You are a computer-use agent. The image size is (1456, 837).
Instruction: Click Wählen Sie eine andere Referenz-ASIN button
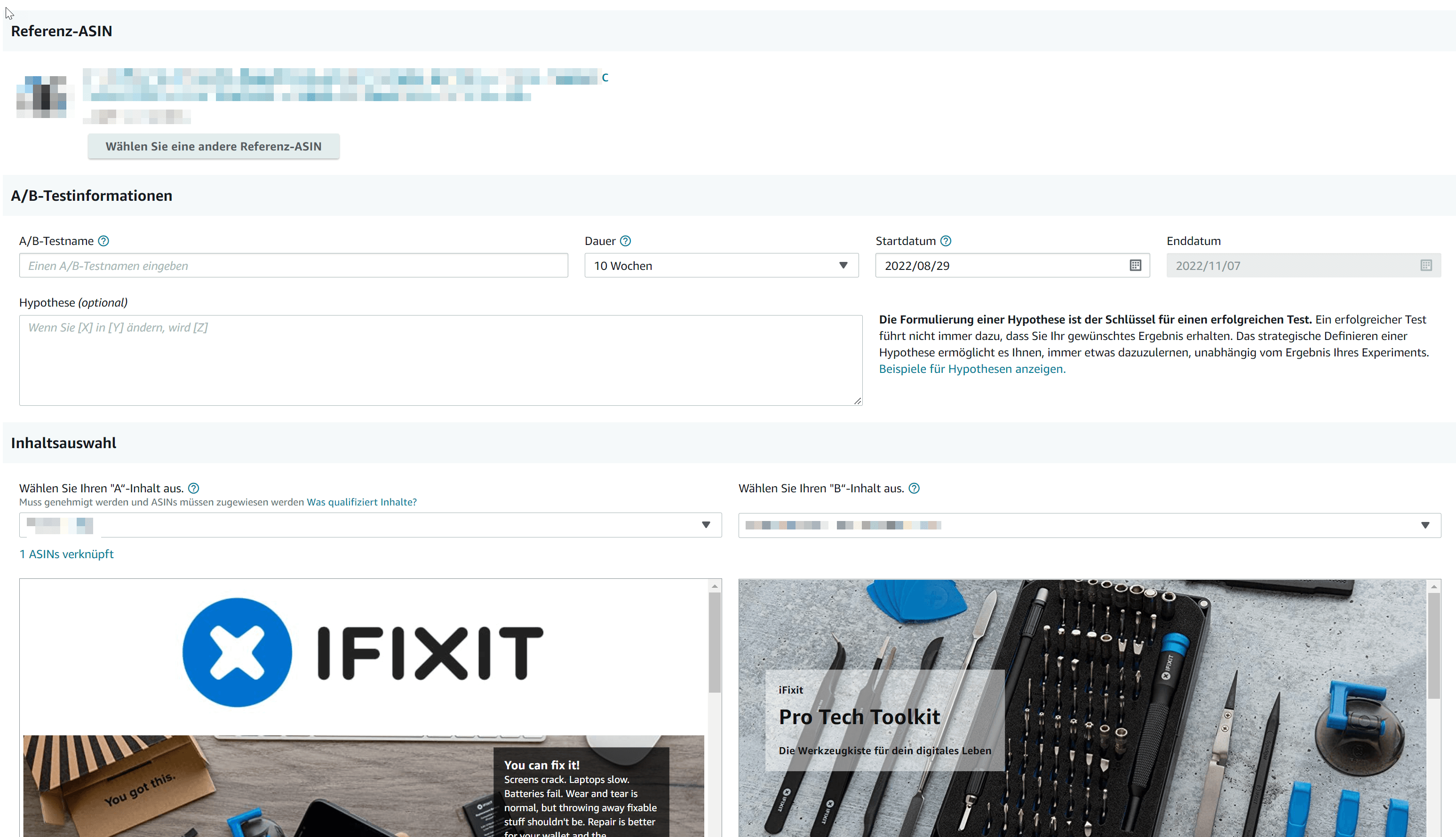(213, 146)
